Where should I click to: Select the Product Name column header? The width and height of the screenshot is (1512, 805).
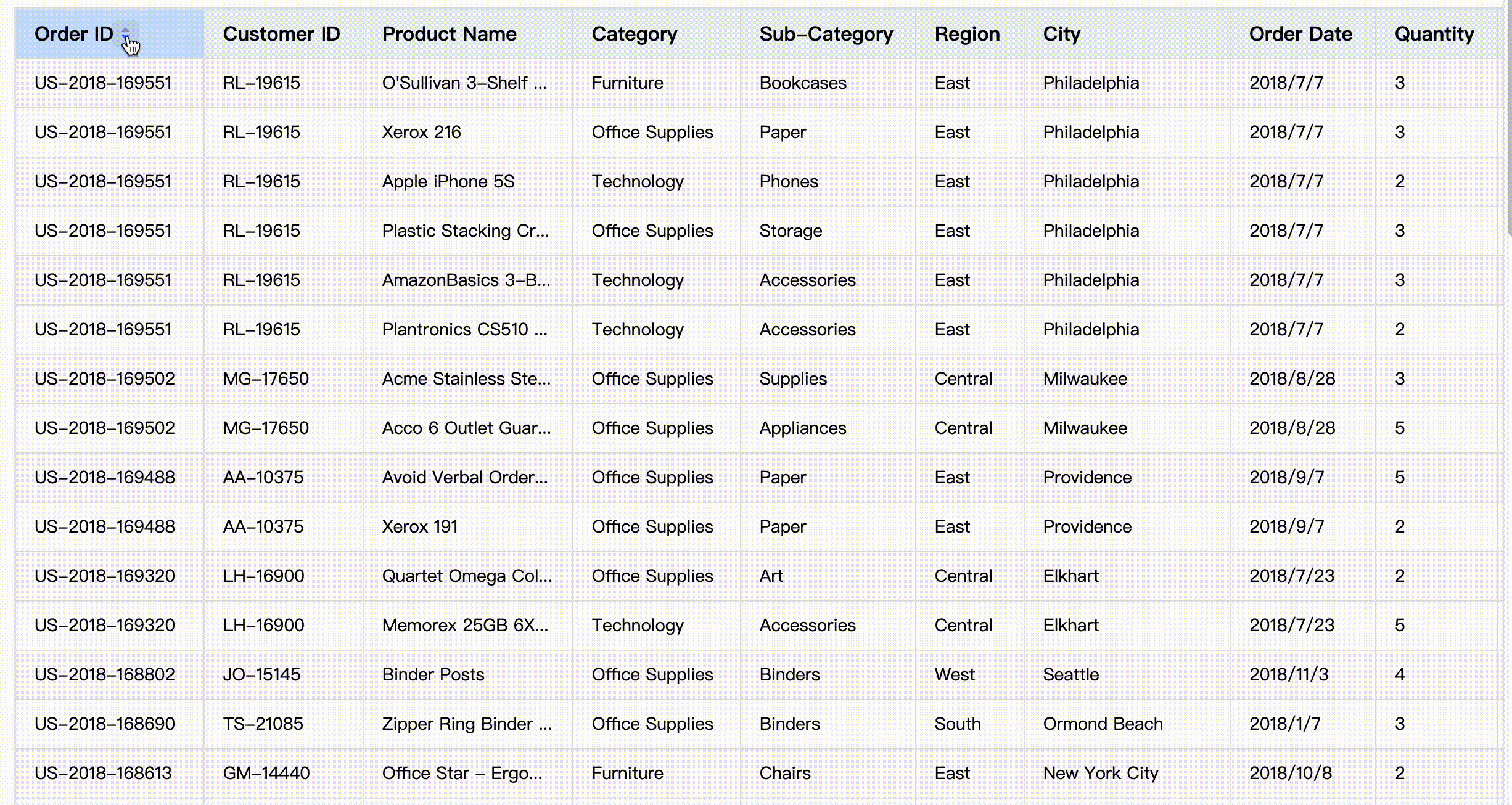coord(449,34)
